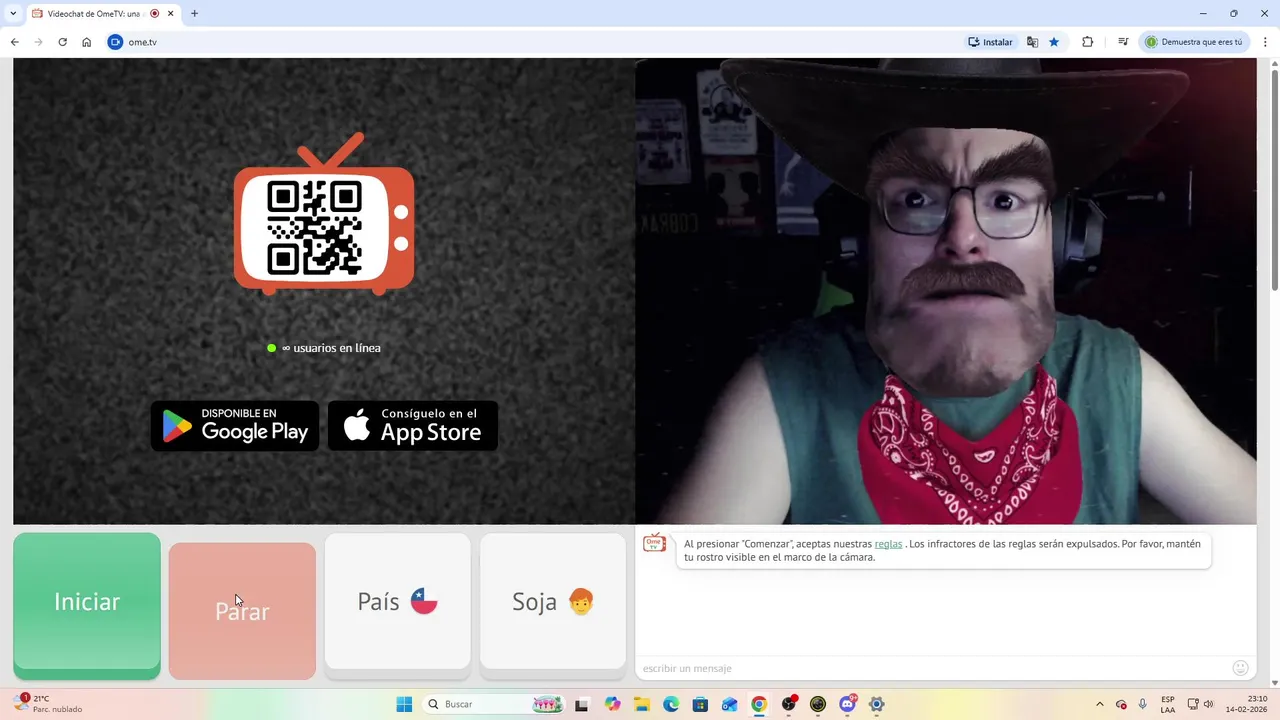
Task: Close the Videochat de OmeTV tab
Action: [x=170, y=14]
